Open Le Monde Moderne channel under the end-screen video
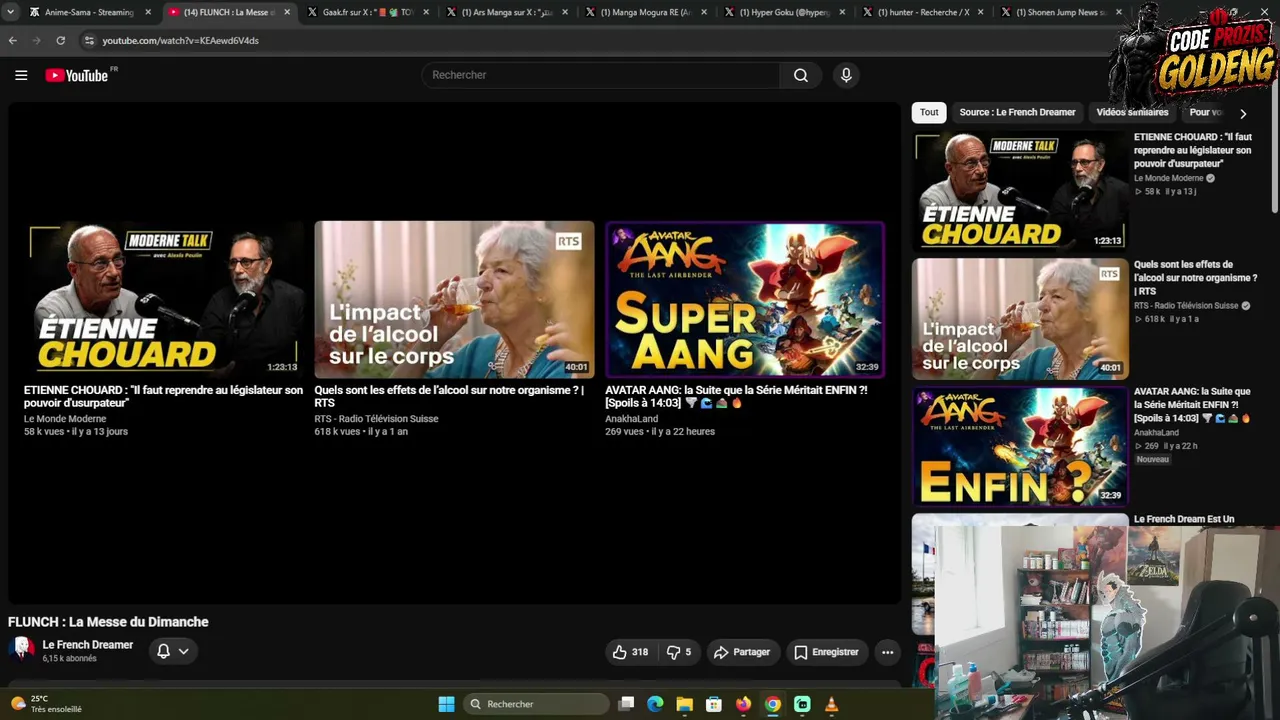Screen dimensions: 1280x720 65,419
